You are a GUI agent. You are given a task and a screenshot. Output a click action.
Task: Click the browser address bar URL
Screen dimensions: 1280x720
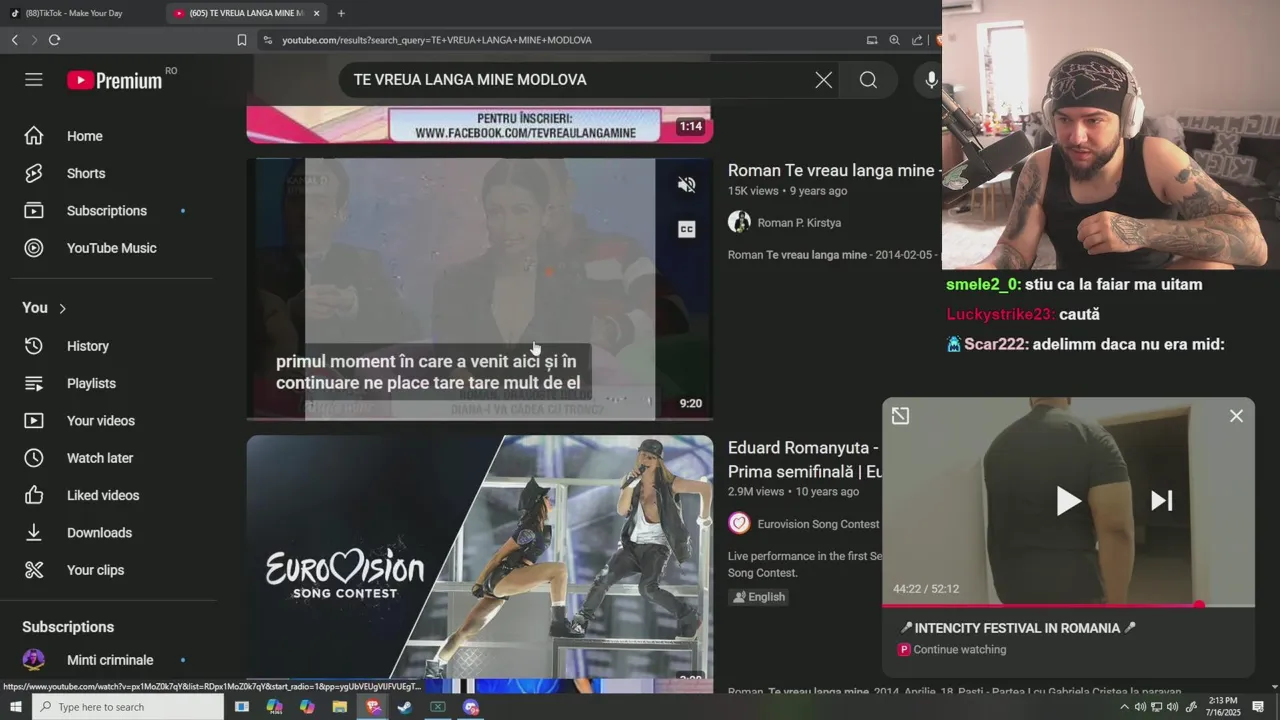pyautogui.click(x=437, y=40)
